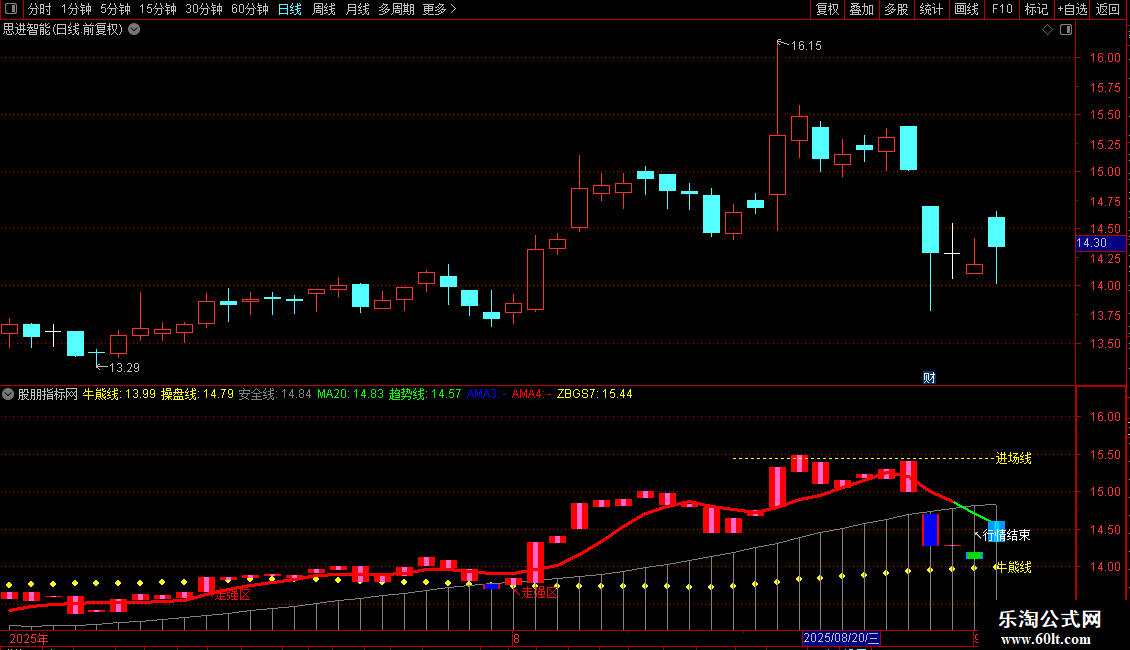This screenshot has width=1130, height=650.
Task: Click 趋势线: 14.57 value
Action: pyautogui.click(x=425, y=394)
